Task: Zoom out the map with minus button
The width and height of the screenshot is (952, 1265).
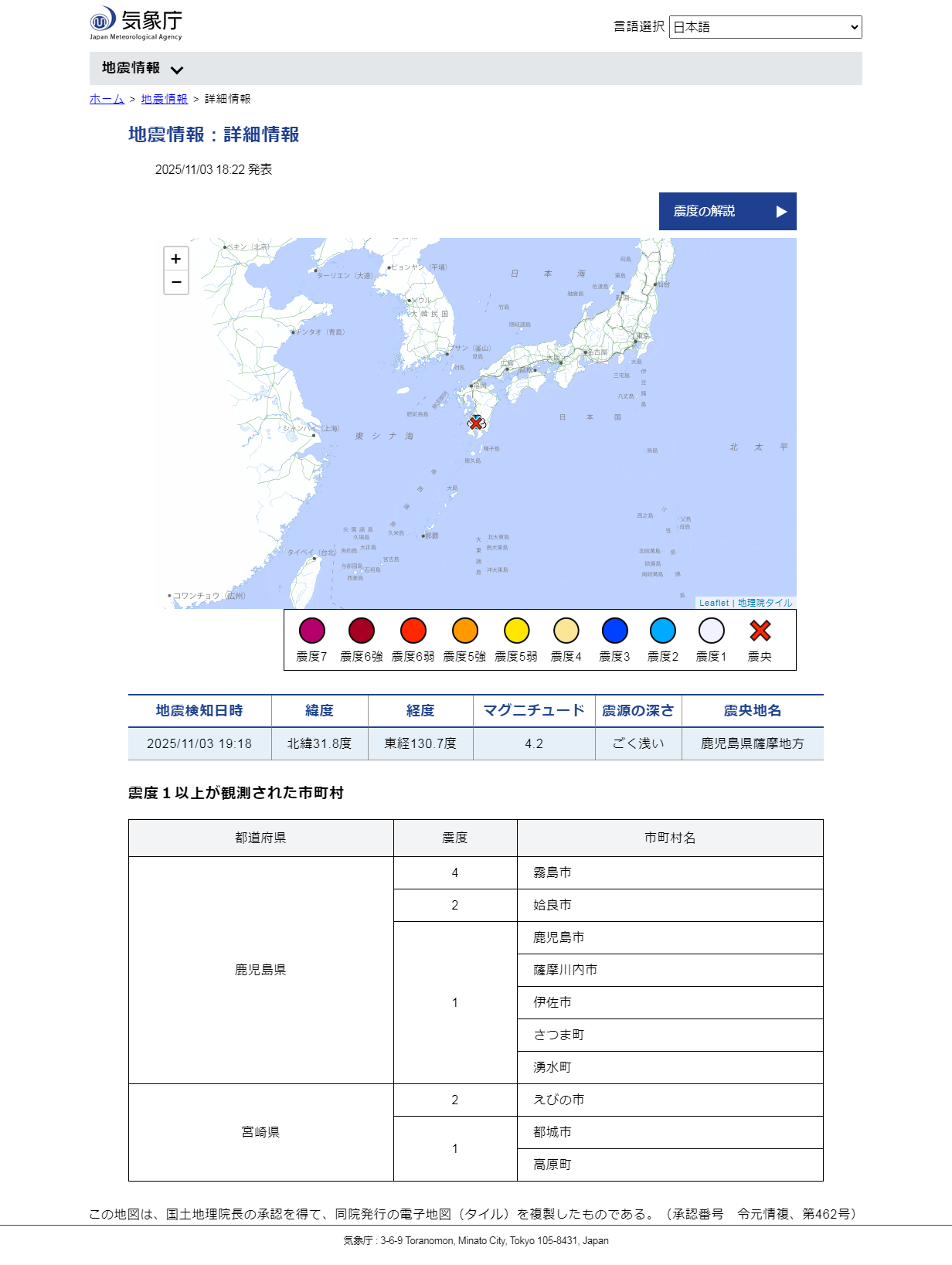Action: coord(176,283)
